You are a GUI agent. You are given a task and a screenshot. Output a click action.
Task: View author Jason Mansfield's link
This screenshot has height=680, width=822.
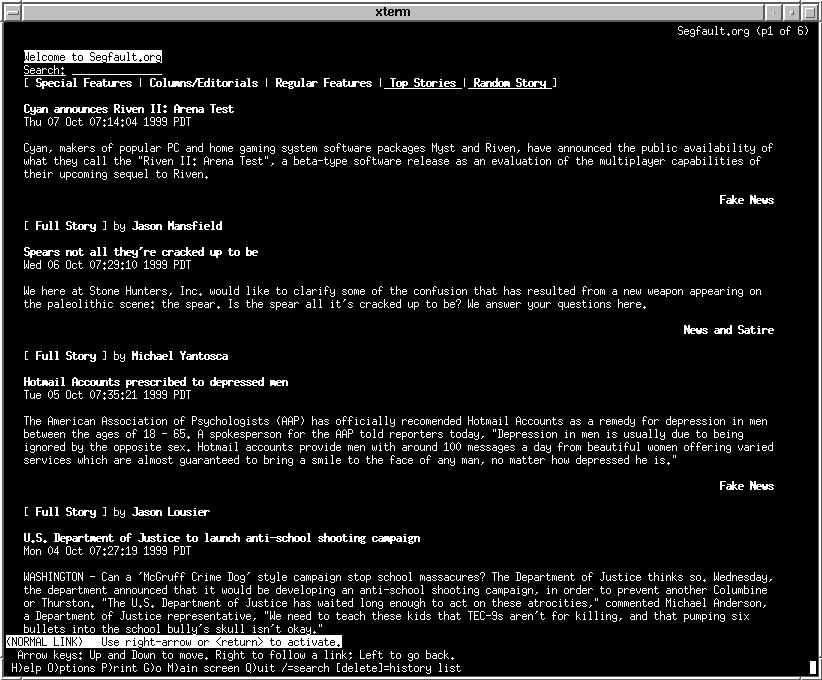(176, 226)
